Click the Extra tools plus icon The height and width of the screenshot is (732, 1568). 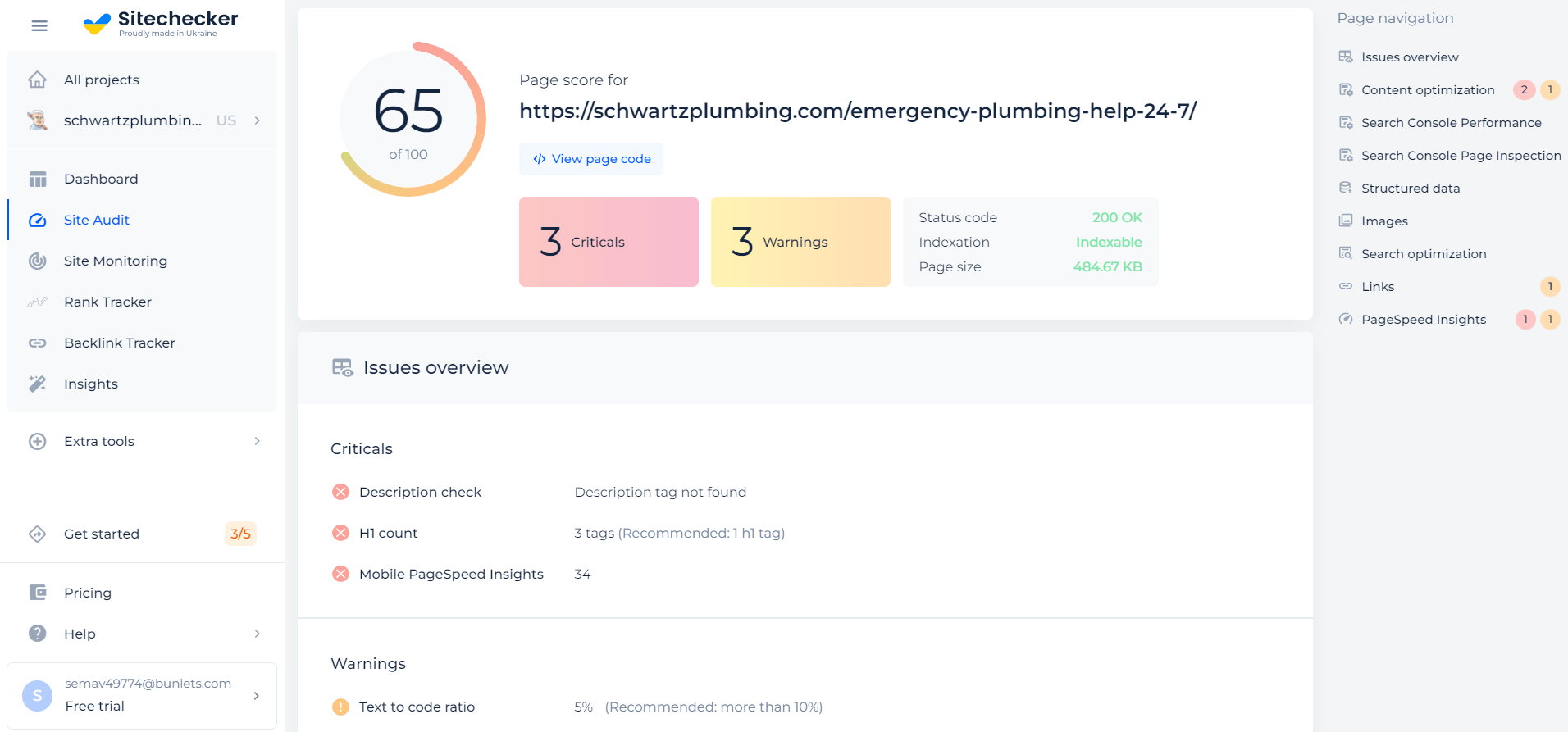click(x=38, y=441)
